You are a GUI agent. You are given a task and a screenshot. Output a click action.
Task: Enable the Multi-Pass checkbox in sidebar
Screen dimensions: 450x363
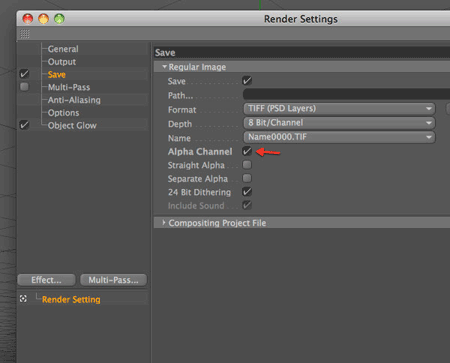tap(24, 87)
